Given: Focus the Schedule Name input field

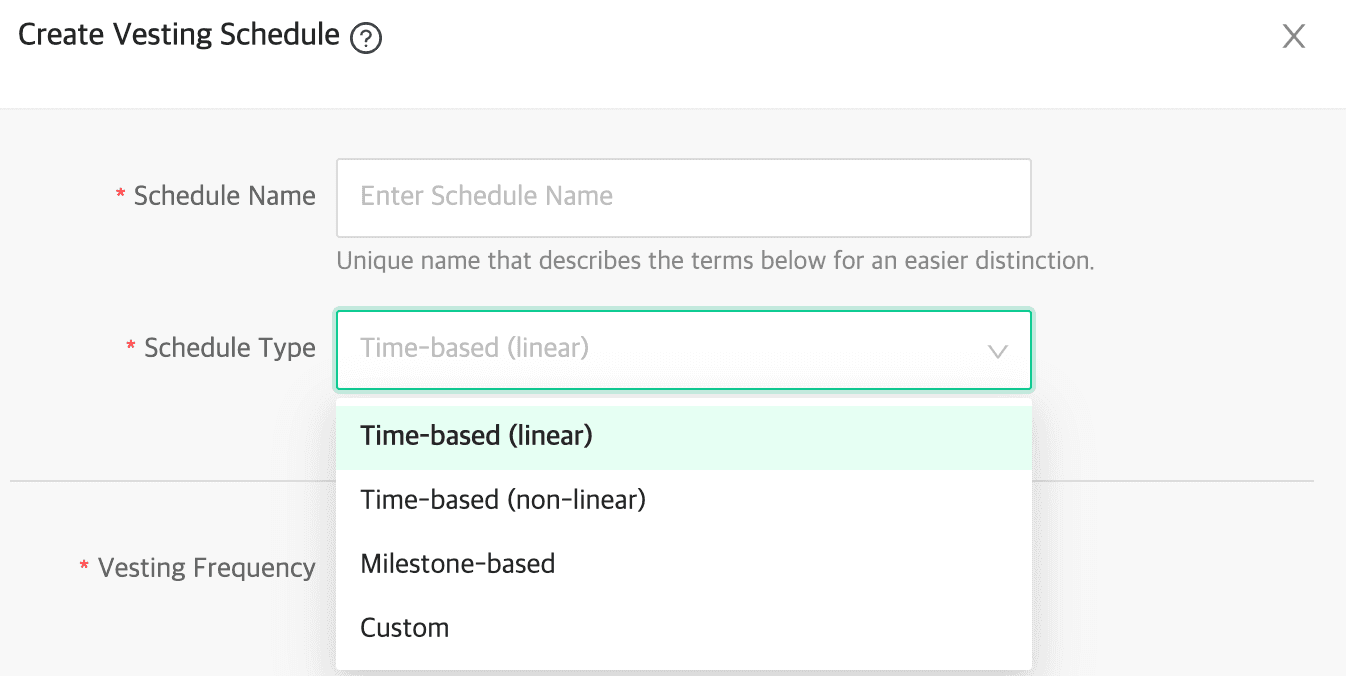Looking at the screenshot, I should pyautogui.click(x=683, y=197).
